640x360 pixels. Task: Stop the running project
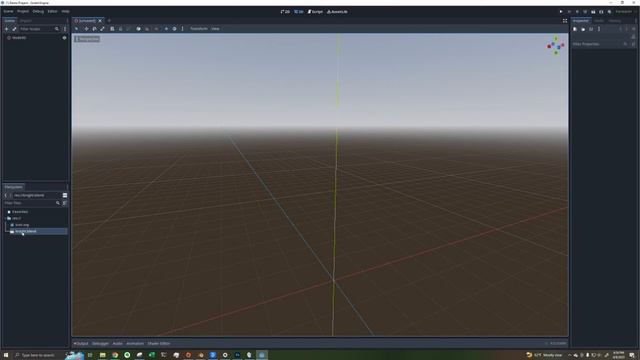point(577,12)
